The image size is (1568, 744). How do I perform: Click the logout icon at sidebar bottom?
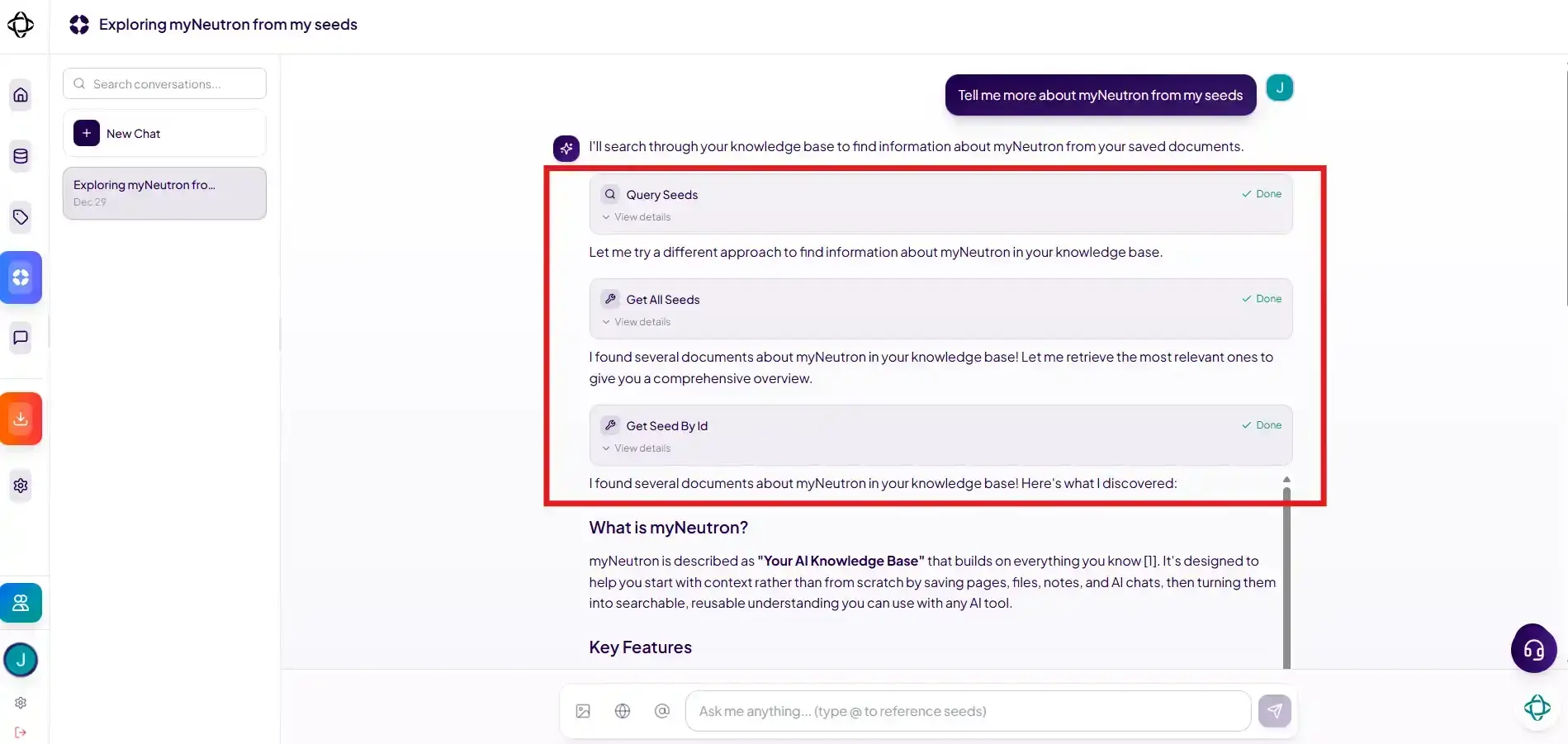click(21, 732)
